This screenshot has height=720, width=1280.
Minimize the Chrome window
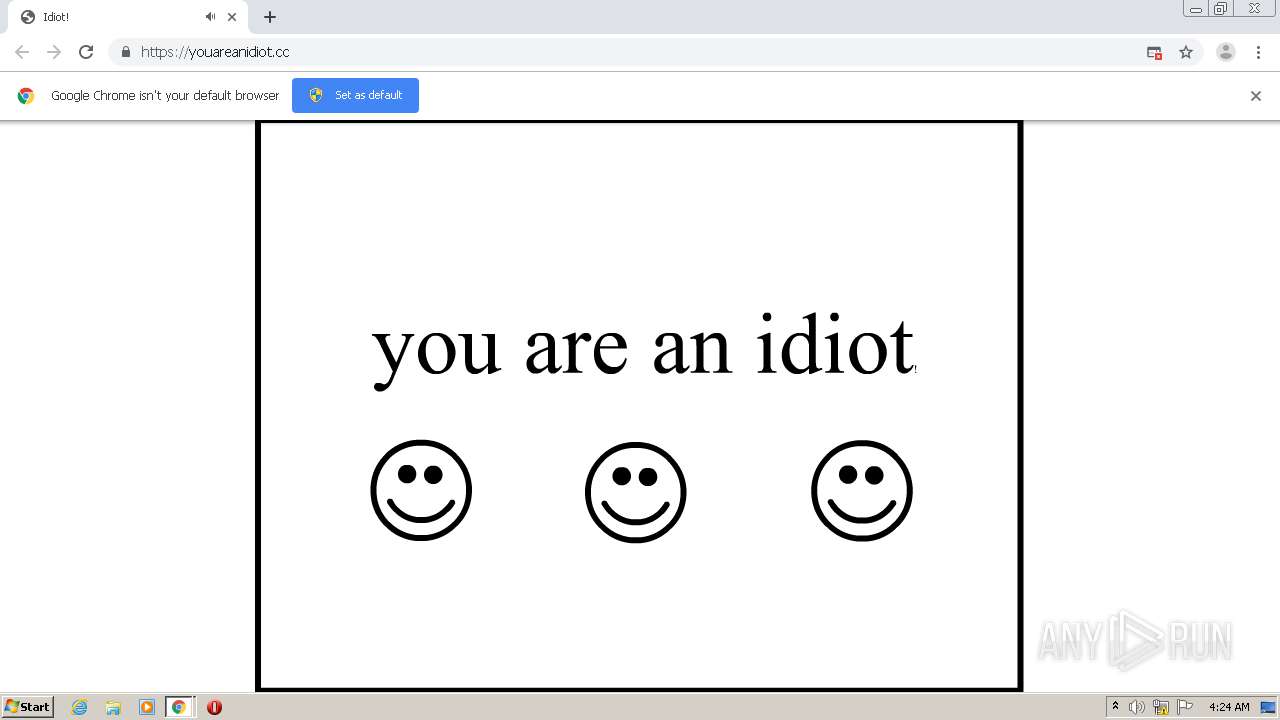pyautogui.click(x=1196, y=9)
